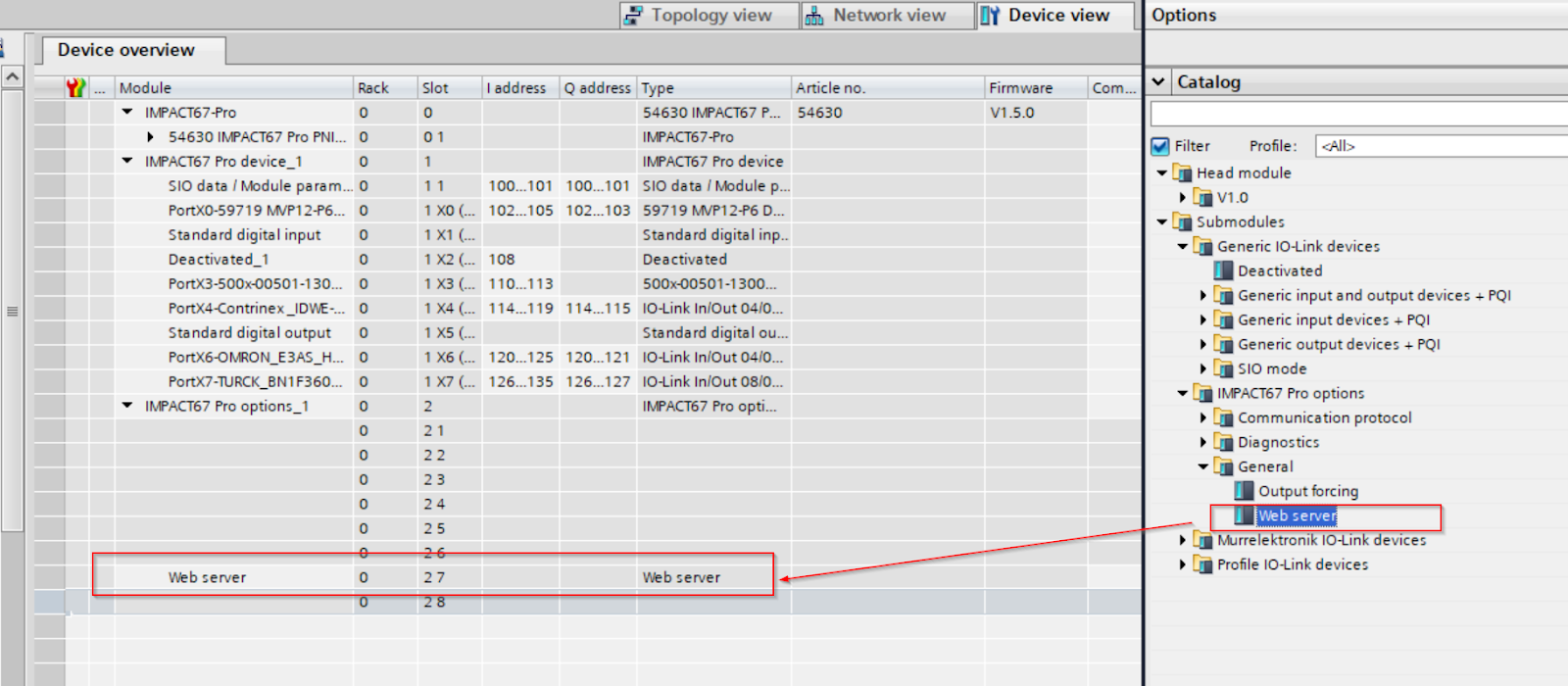This screenshot has width=1568, height=686.
Task: Expand Murrelektronik IO-Link devices folder
Action: coord(1183,541)
